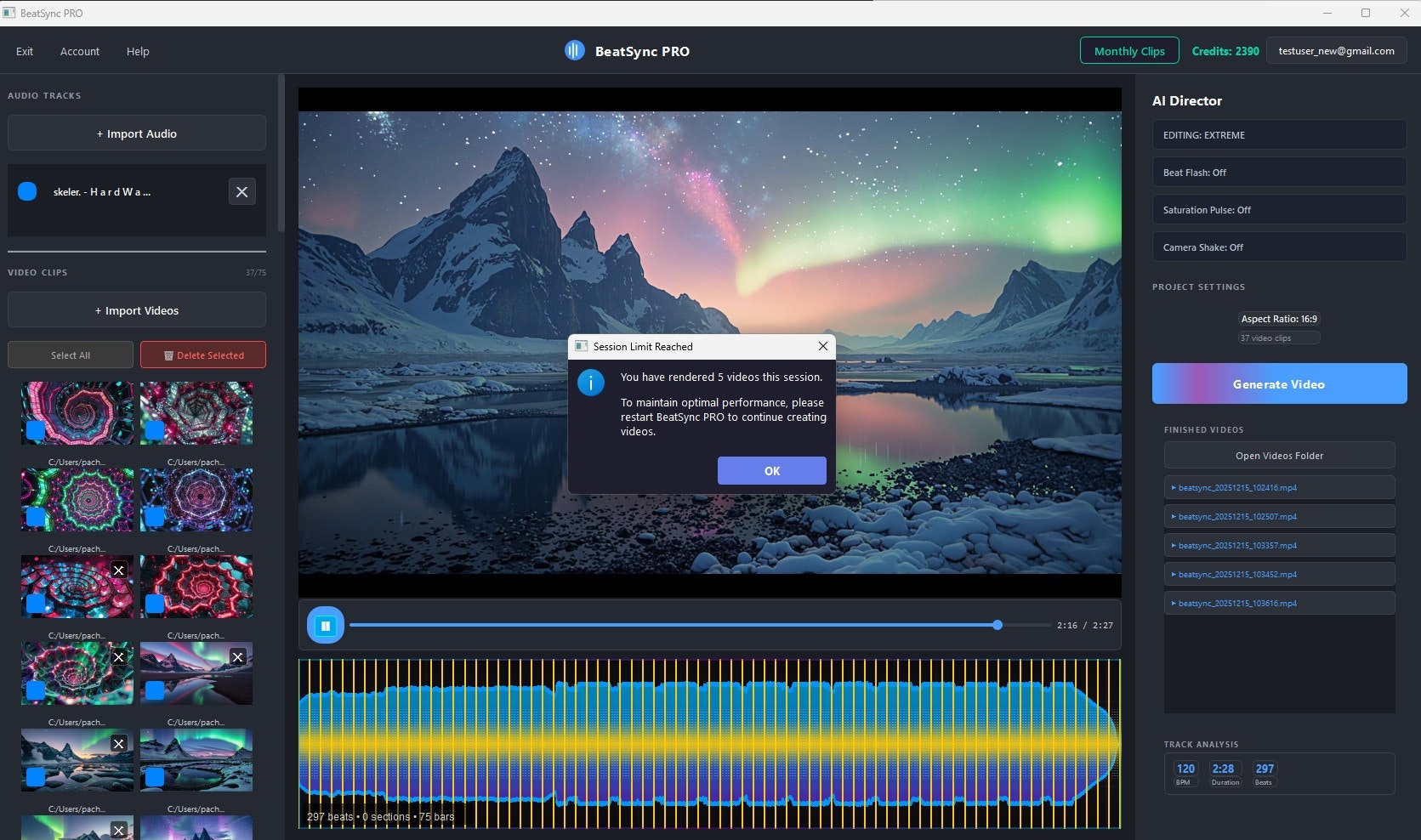Expand the beatsync_20251215_103616.mp4 entry
Image resolution: width=1421 pixels, height=840 pixels.
[1278, 603]
